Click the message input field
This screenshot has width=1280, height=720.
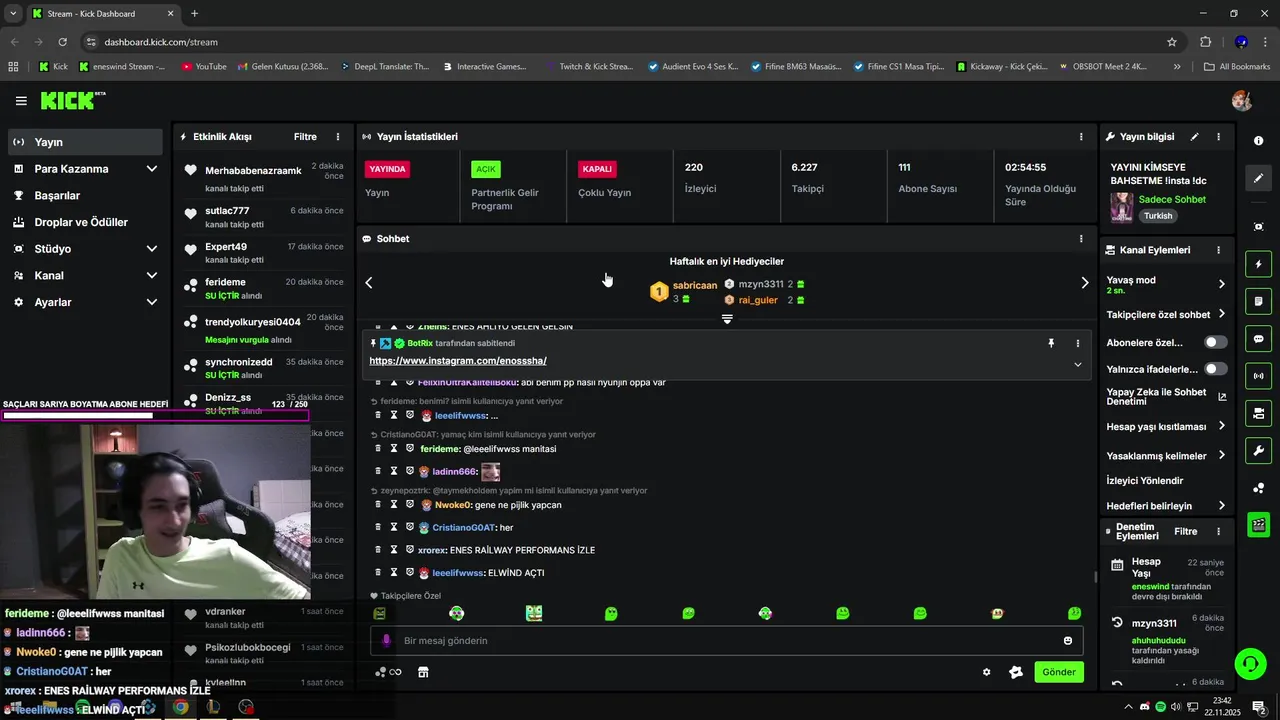[x=727, y=641]
